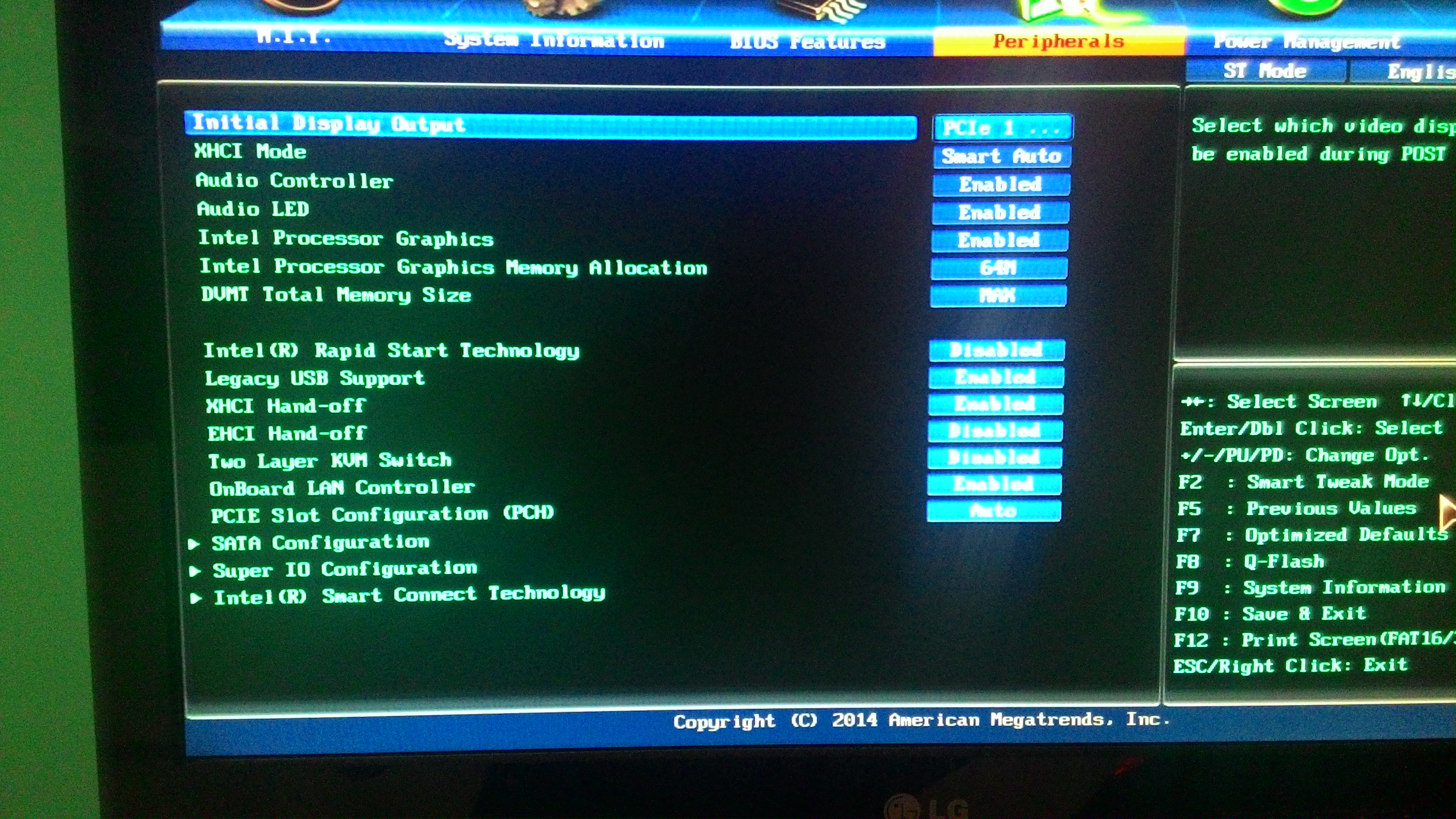The width and height of the screenshot is (1456, 819).
Task: Toggle the Audio LED Enabled setting
Action: (x=1000, y=212)
